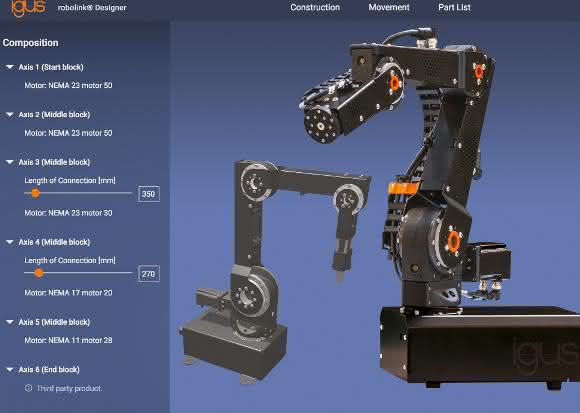Select Axis 1 text Motor: NEMA 23 motor 50
Viewport: 580px width, 413px height.
tap(68, 85)
